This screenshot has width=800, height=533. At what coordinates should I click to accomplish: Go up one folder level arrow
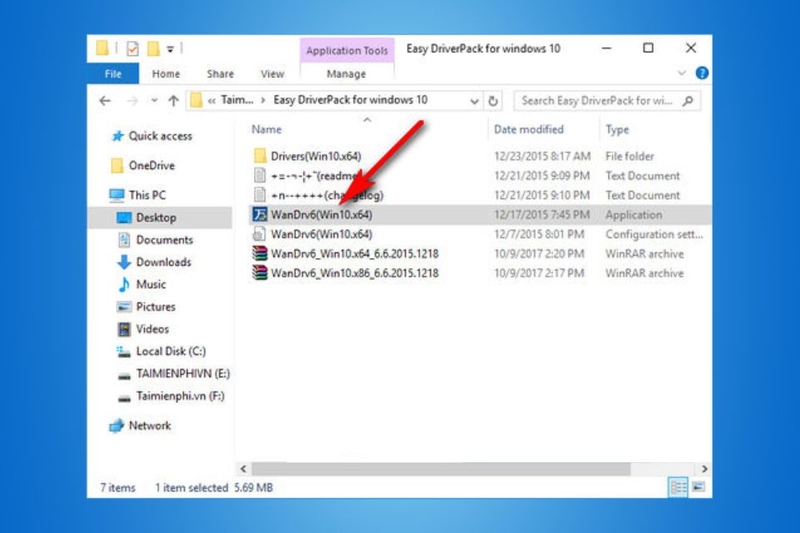[x=173, y=100]
